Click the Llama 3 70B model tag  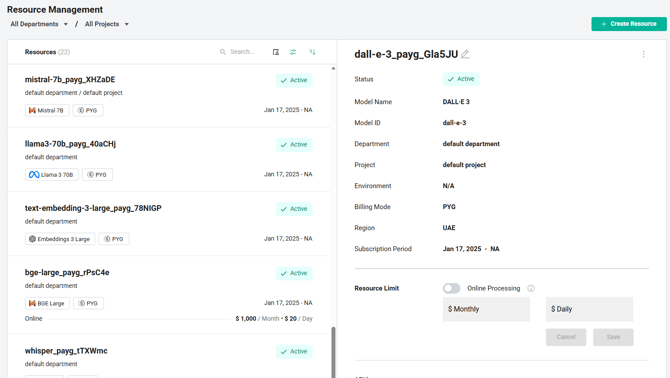pos(52,175)
